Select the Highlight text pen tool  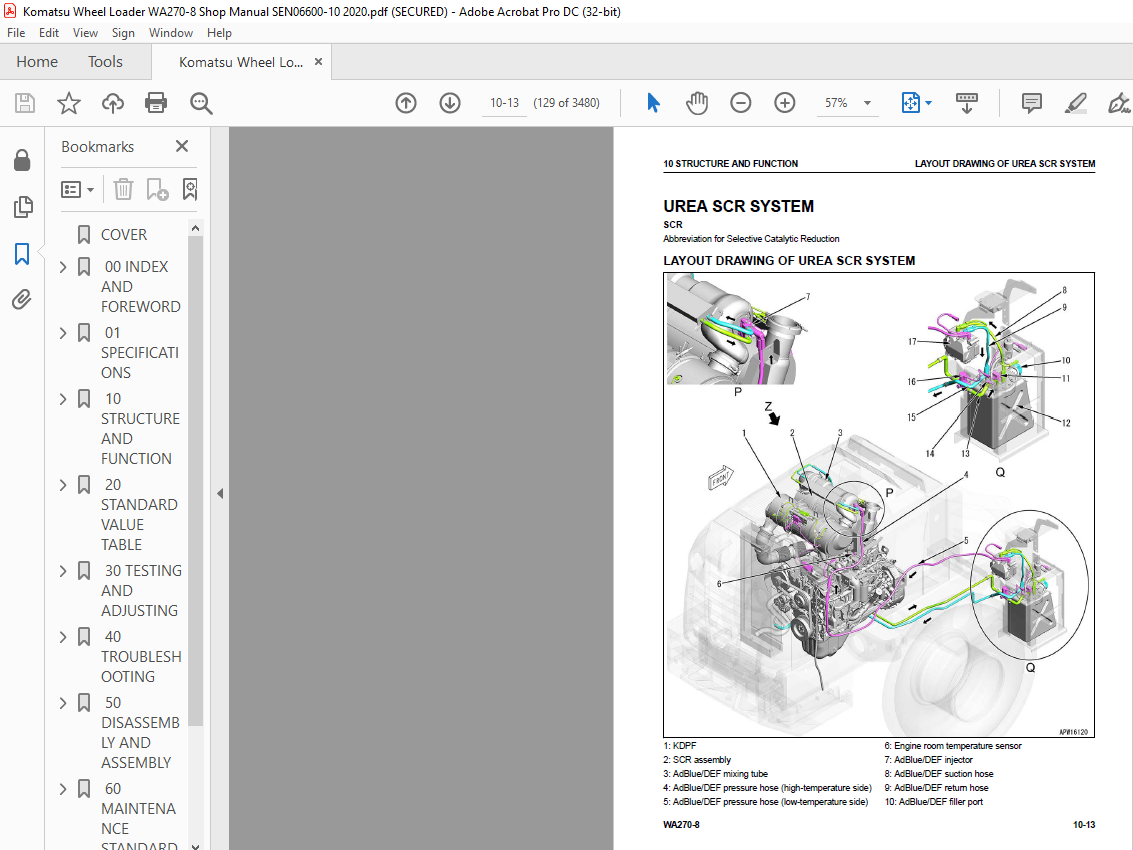(x=1075, y=103)
